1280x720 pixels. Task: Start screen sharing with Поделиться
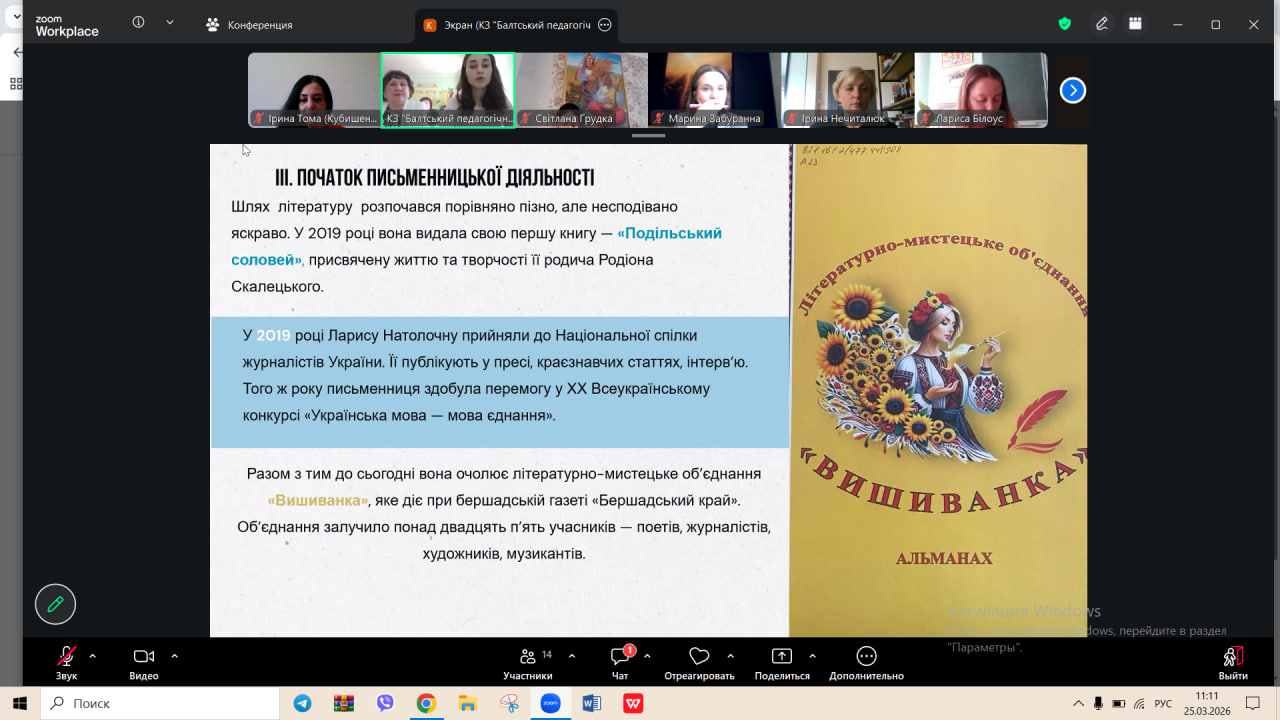pyautogui.click(x=781, y=661)
